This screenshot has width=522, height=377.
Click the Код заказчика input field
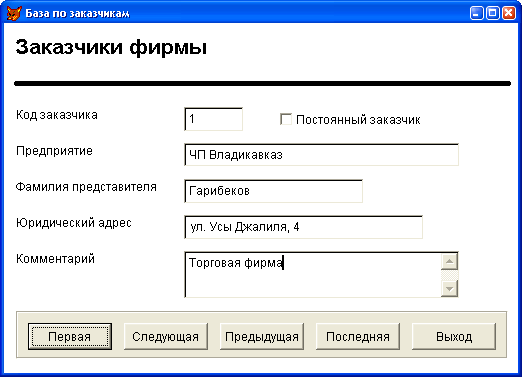213,119
